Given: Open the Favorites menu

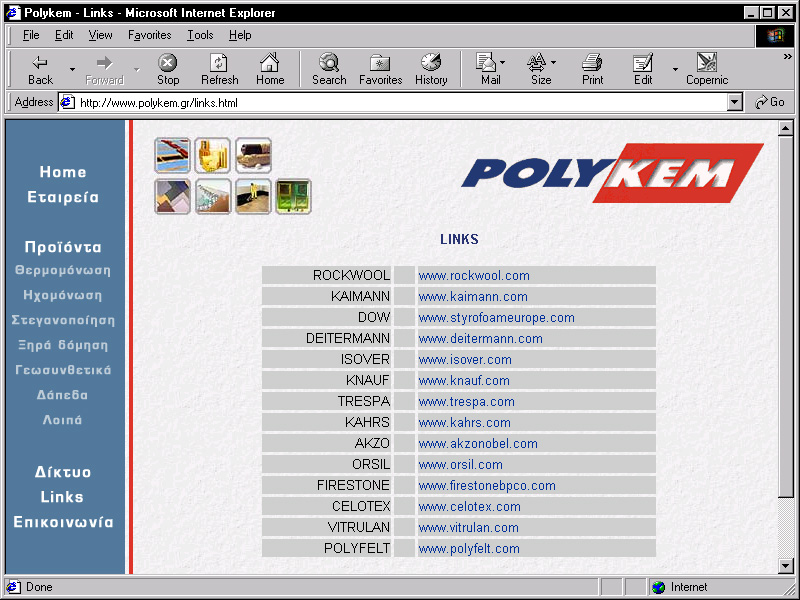Looking at the screenshot, I should click(x=149, y=35).
